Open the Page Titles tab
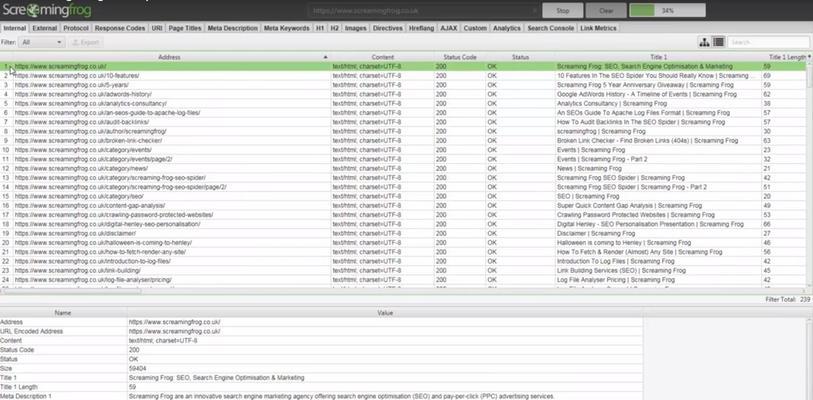This screenshot has height=400, width=813. 185,29
